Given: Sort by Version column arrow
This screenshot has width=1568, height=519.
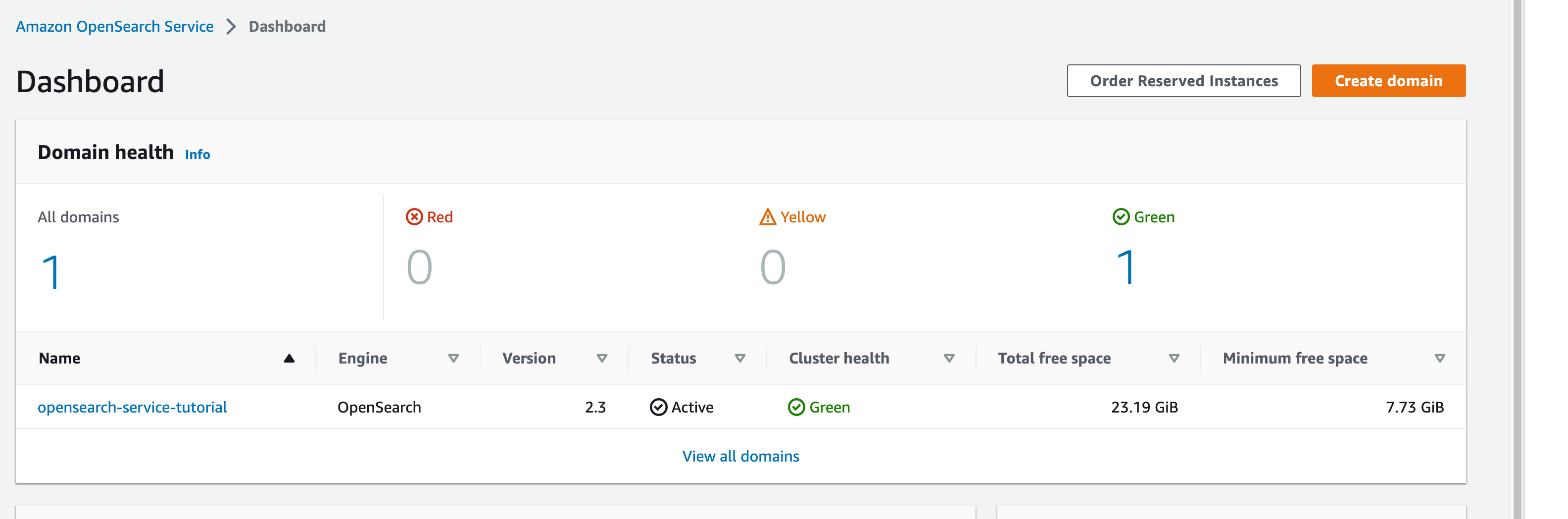Looking at the screenshot, I should pyautogui.click(x=602, y=358).
